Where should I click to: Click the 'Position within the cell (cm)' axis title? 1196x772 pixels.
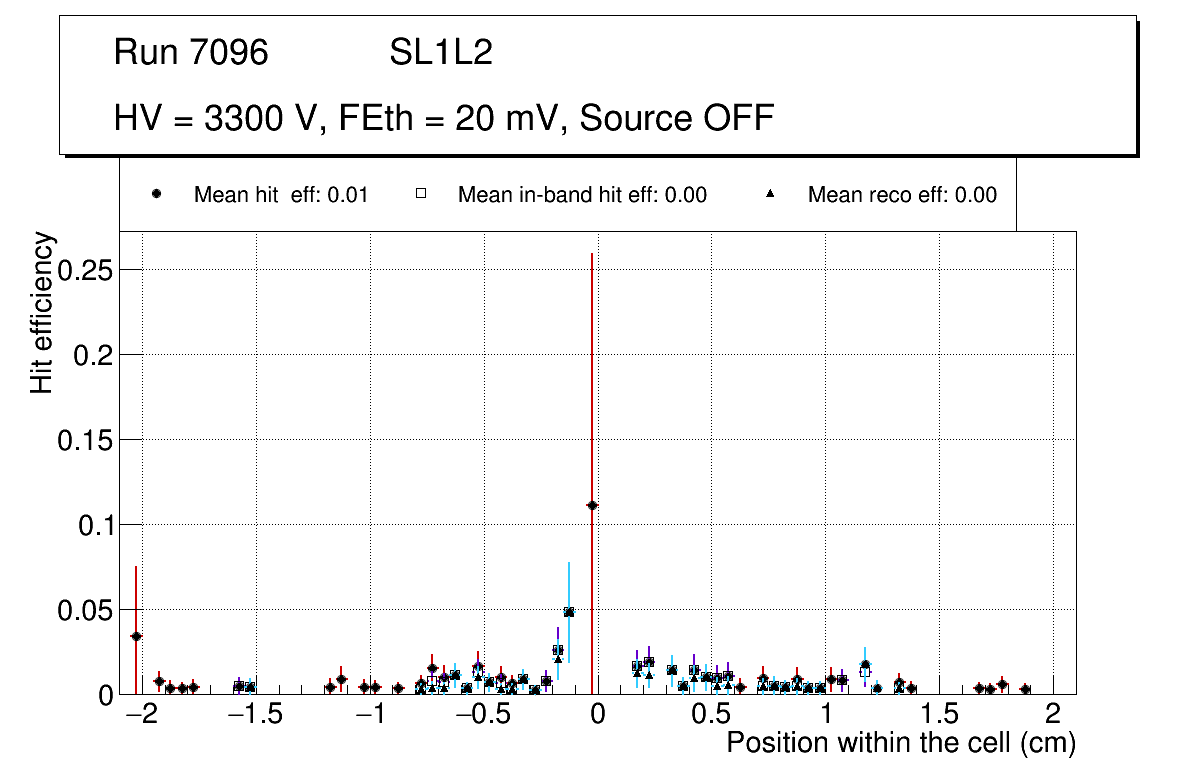[900, 744]
